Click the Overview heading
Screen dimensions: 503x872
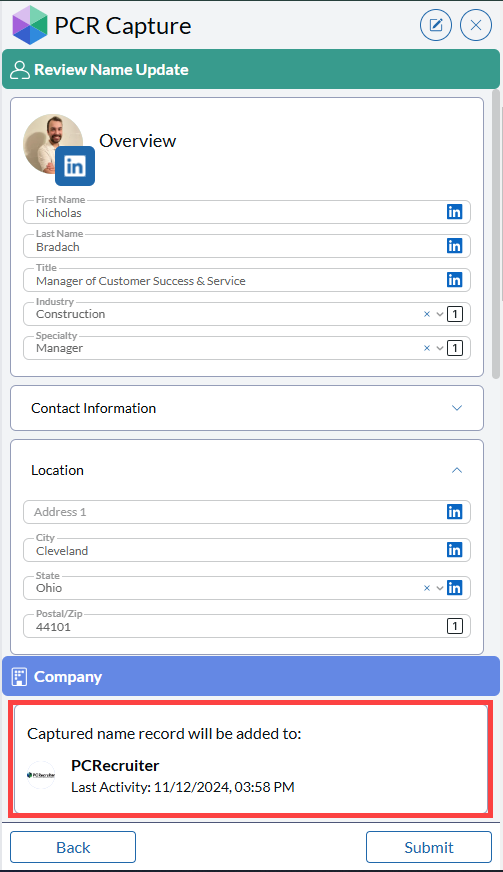point(137,141)
